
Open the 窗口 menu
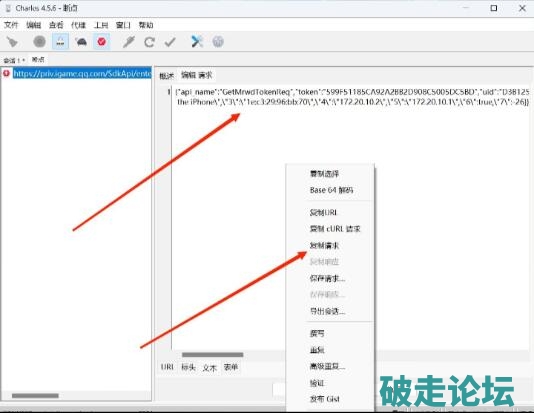pos(123,25)
